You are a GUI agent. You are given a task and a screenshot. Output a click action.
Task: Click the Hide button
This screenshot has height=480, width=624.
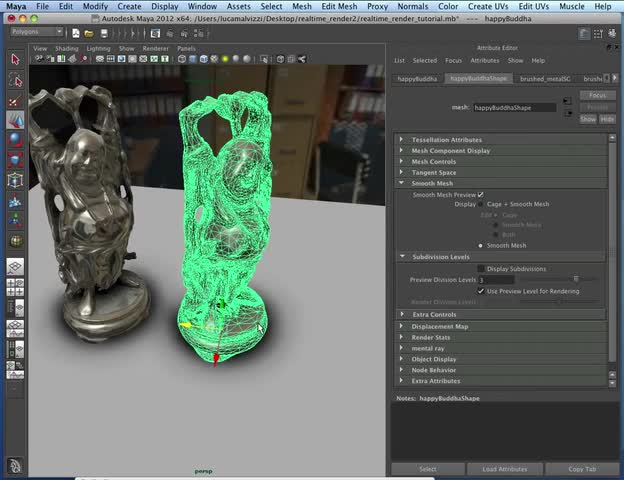tap(607, 119)
